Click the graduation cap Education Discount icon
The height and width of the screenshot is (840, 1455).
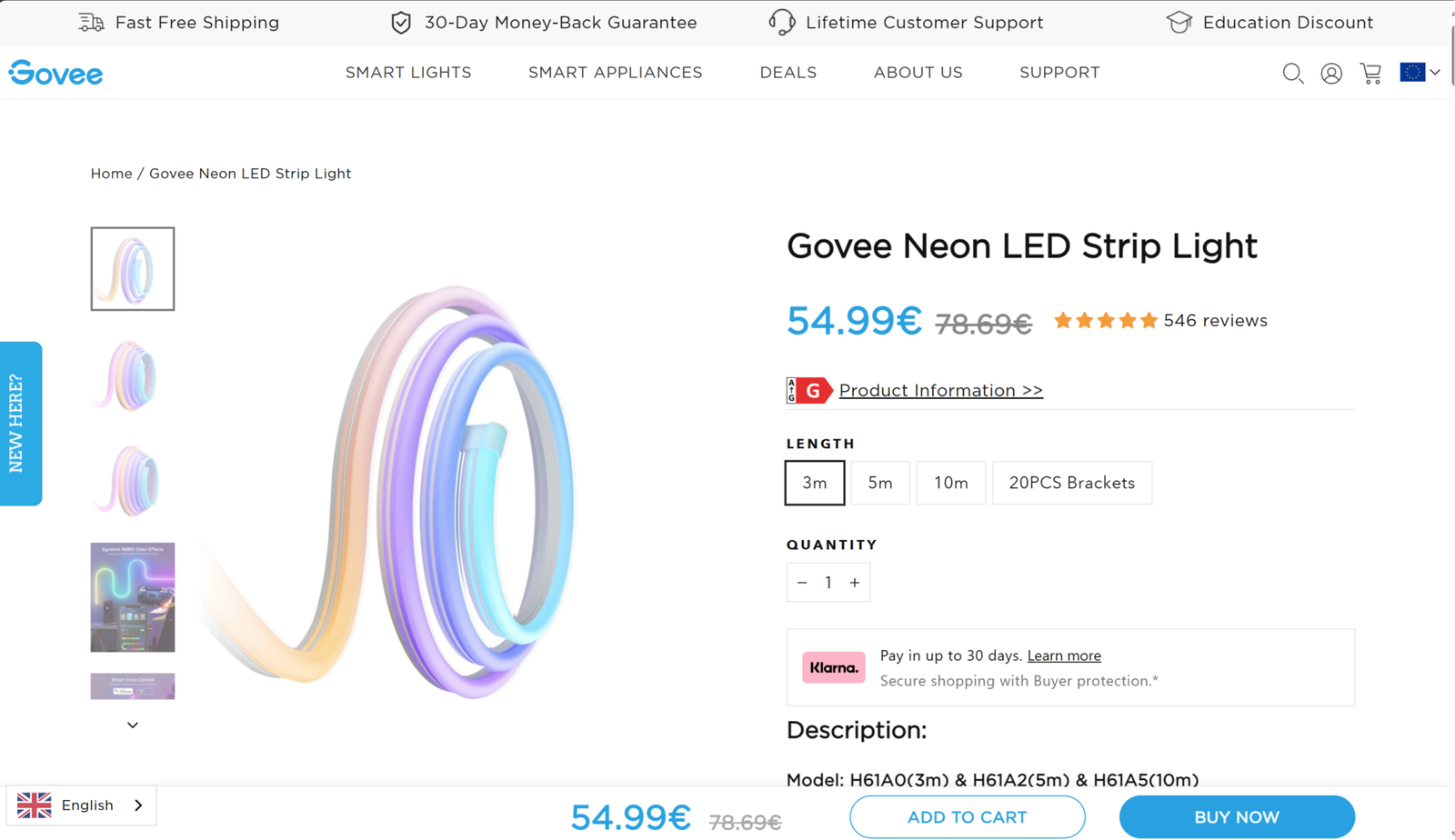[x=1179, y=23]
